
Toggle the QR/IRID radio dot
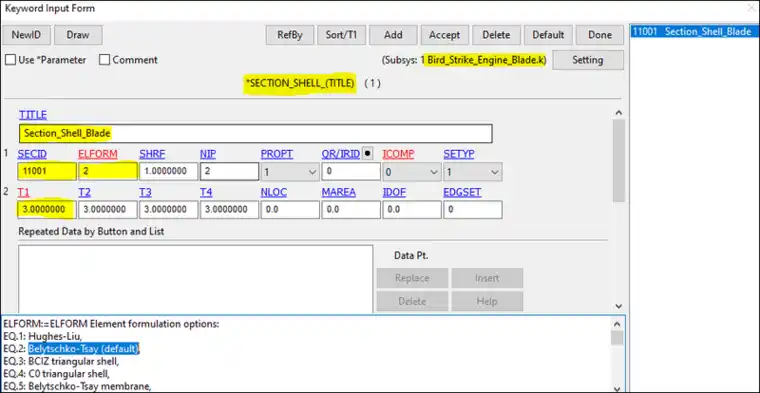[x=367, y=154]
